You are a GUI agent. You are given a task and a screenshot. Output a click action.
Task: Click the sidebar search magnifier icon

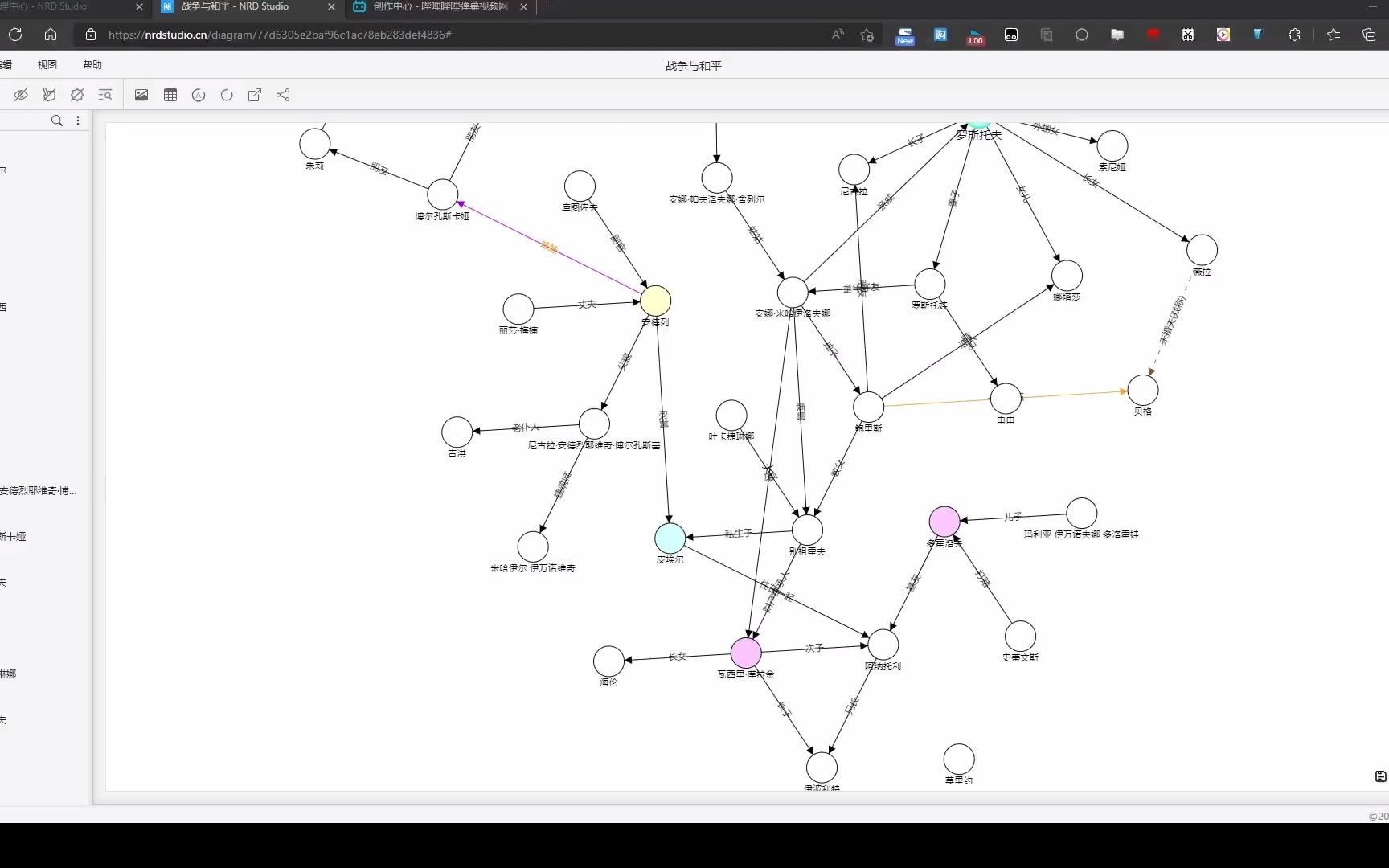click(57, 121)
